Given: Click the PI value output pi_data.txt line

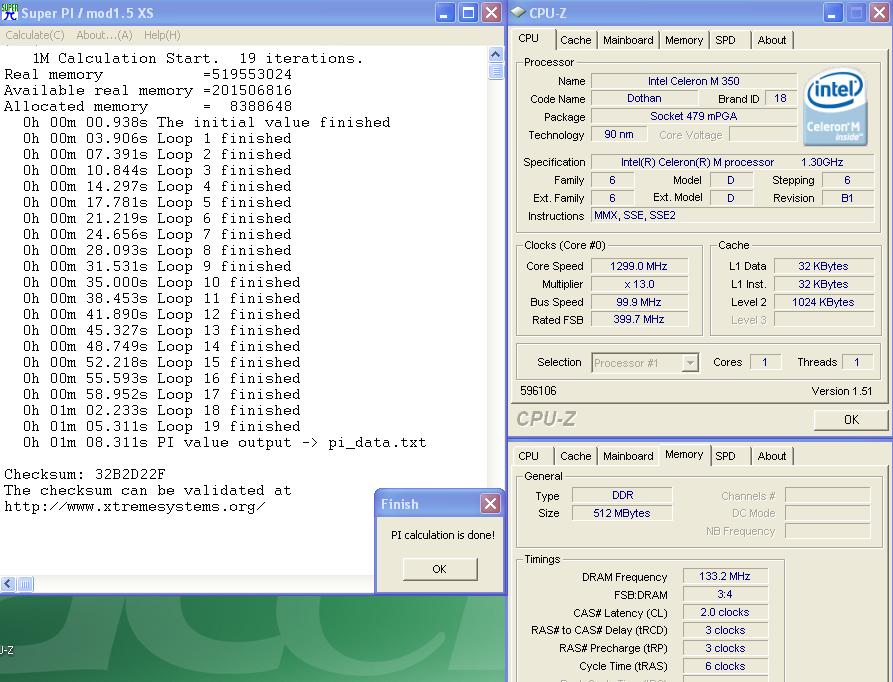Looking at the screenshot, I should (x=224, y=442).
